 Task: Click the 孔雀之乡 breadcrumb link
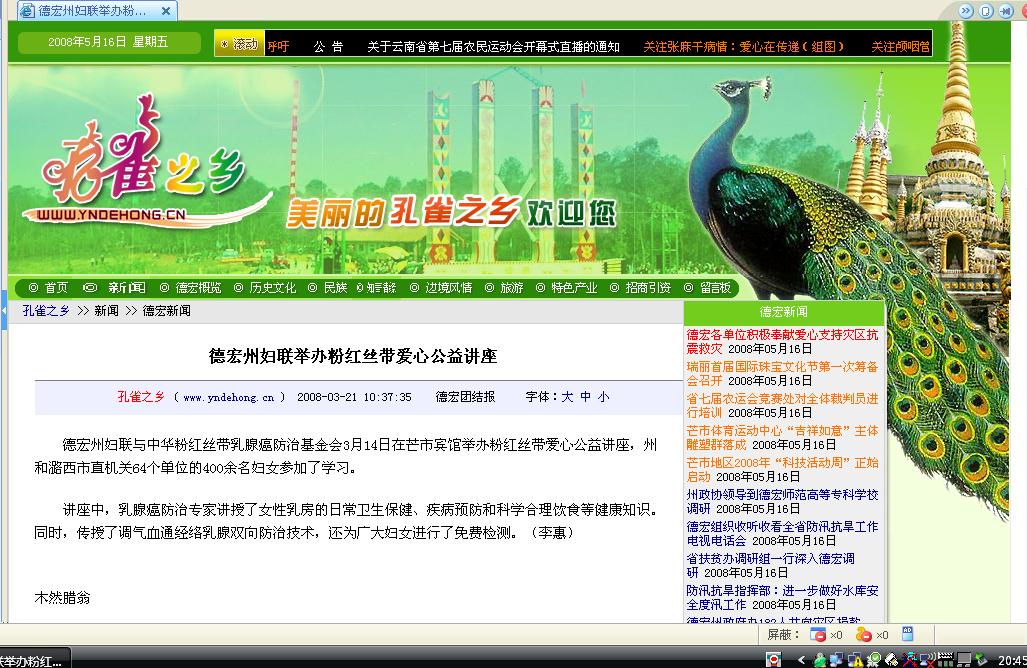pos(46,310)
